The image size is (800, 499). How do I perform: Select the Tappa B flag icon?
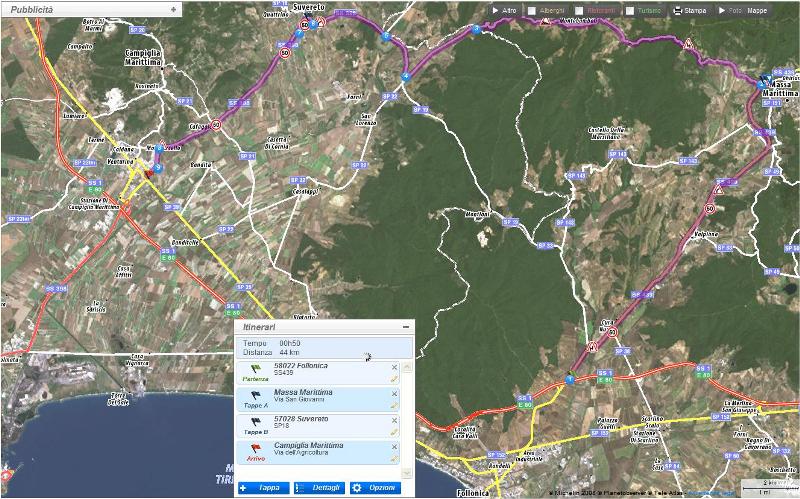(255, 422)
